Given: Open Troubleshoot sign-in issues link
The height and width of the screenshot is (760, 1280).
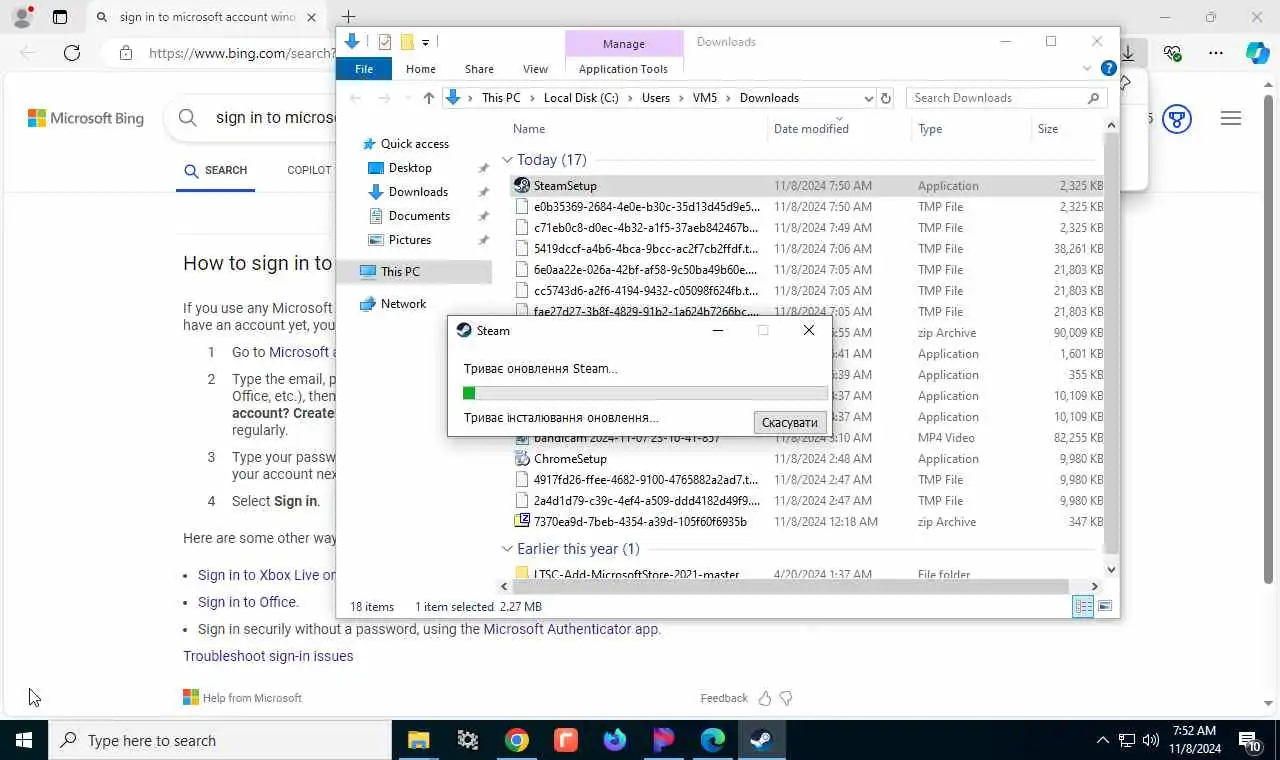Looking at the screenshot, I should pyautogui.click(x=268, y=657).
